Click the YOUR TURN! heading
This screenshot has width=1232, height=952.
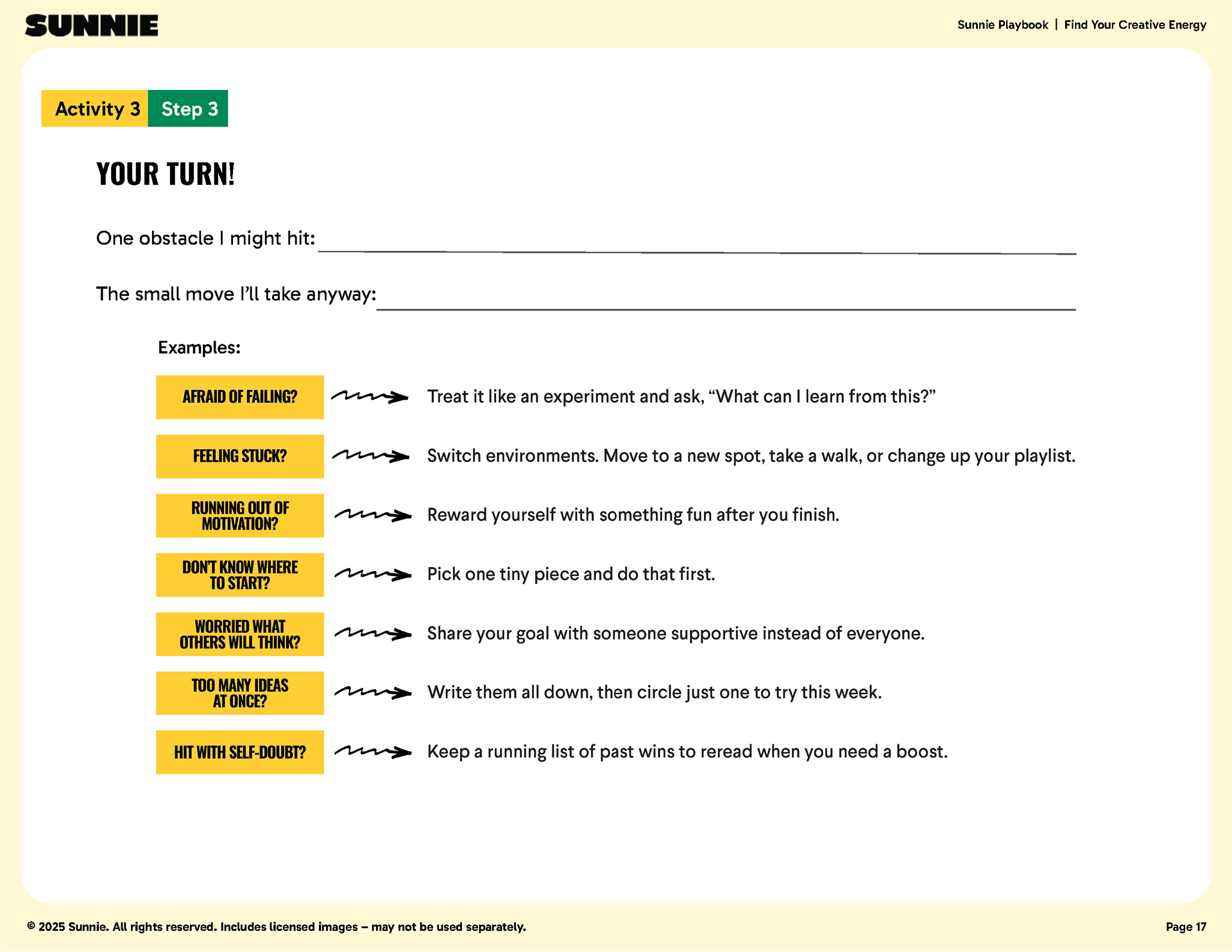coord(166,174)
